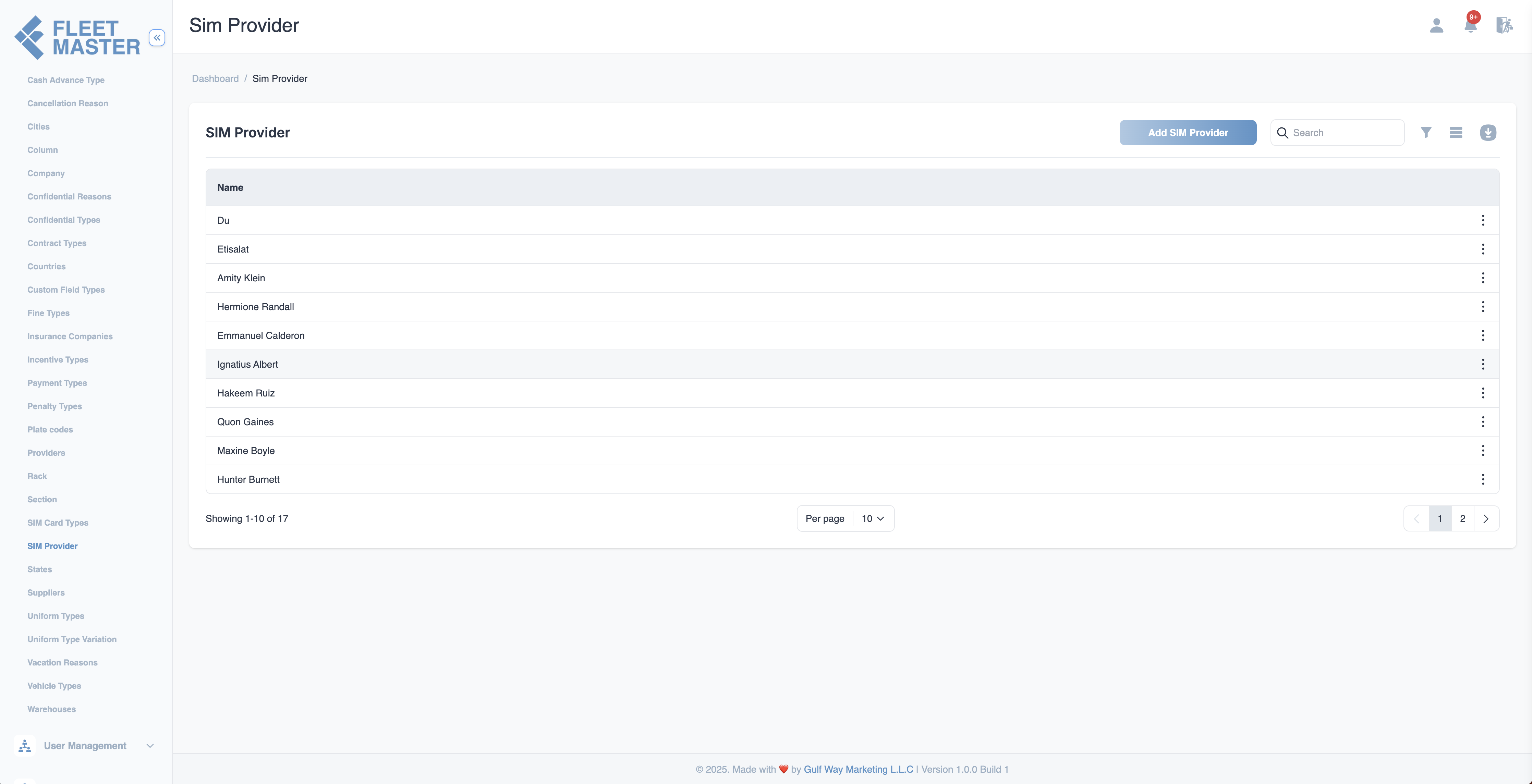Open Payment Types sidebar item

tap(57, 383)
